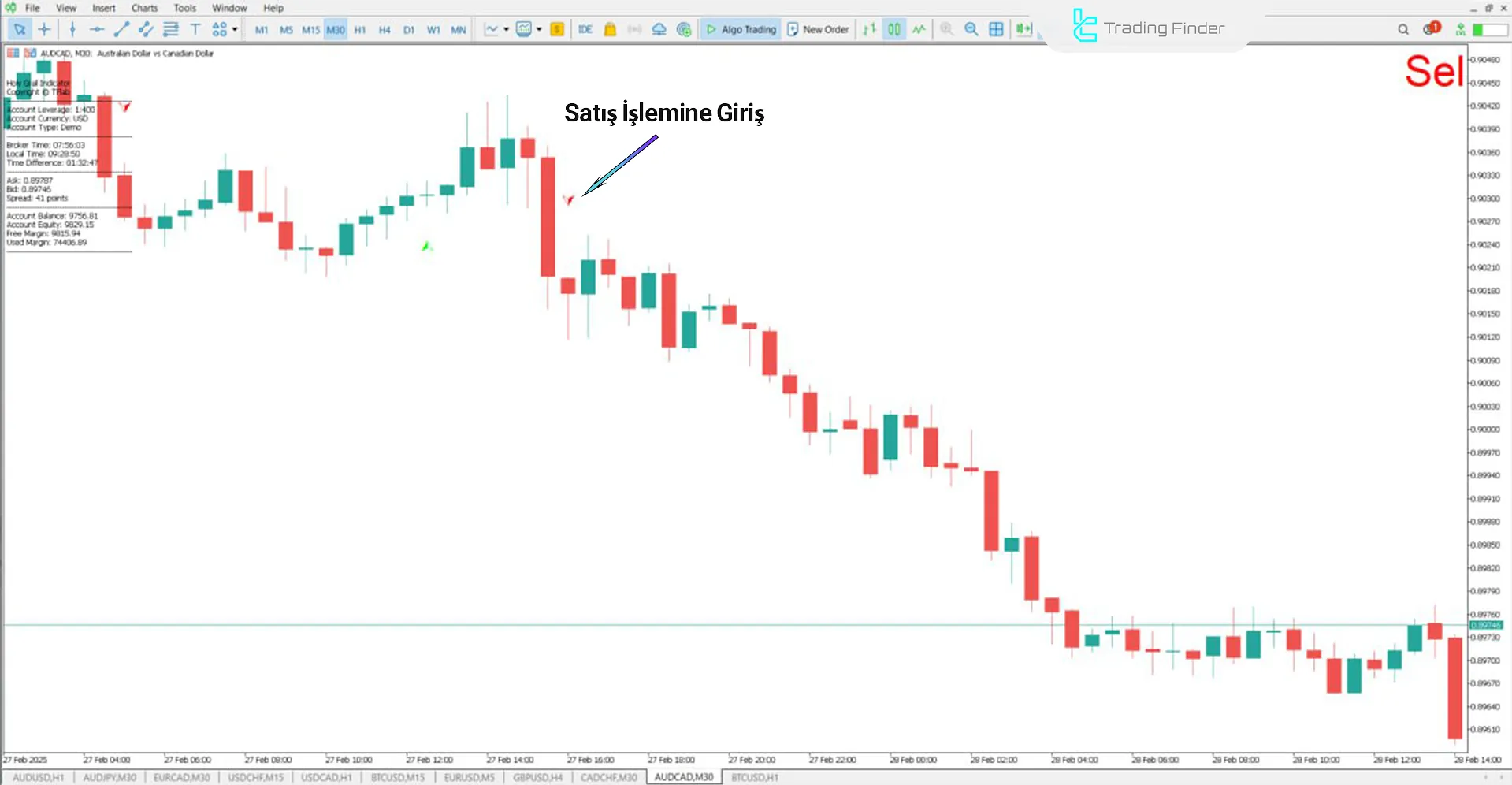The width and height of the screenshot is (1512, 785).
Task: Select the text label tool
Action: click(195, 29)
